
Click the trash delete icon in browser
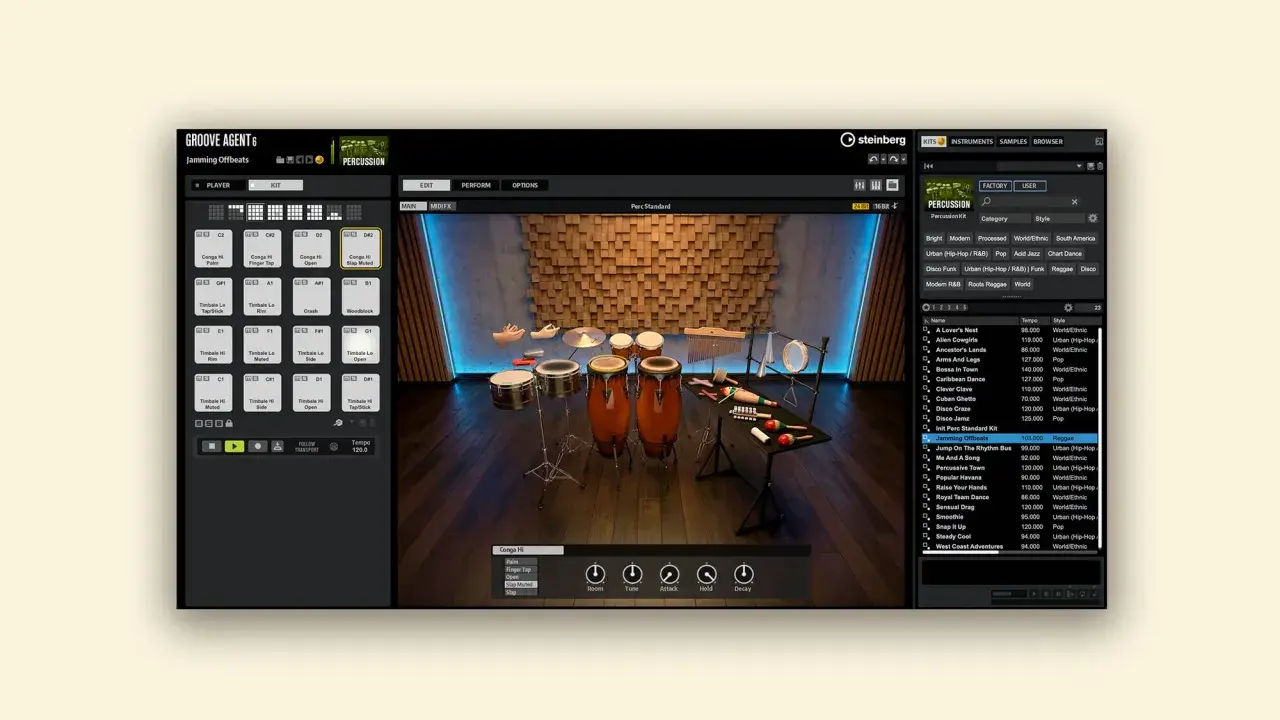pos(1100,166)
